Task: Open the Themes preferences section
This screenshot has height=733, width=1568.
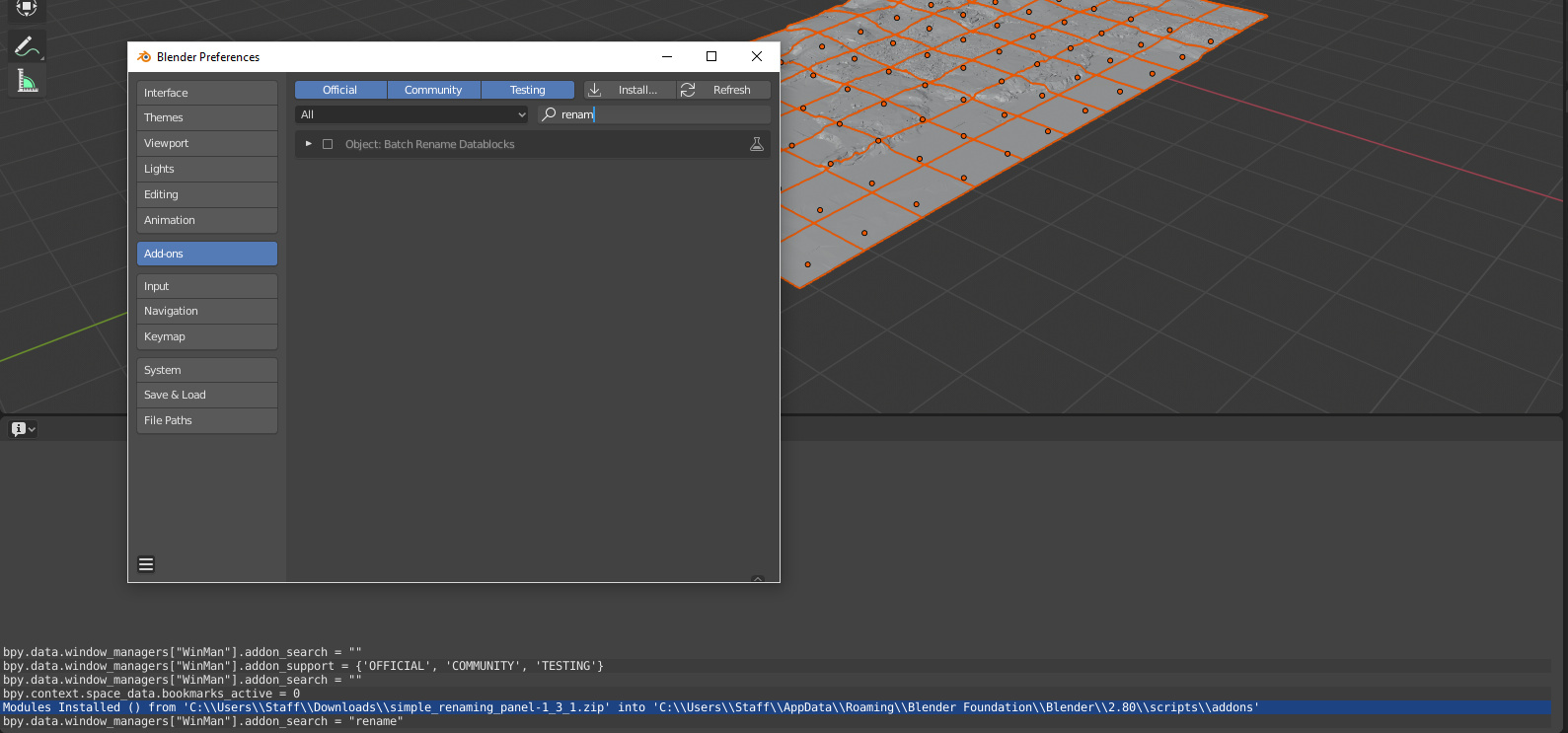Action: point(207,117)
